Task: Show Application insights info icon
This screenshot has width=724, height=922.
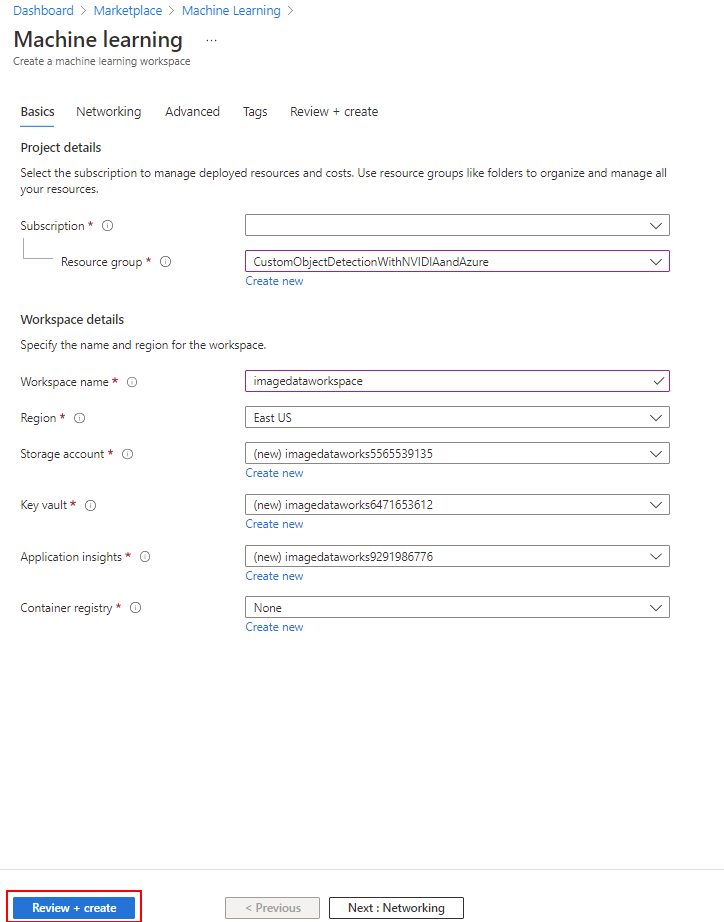Action: 145,556
